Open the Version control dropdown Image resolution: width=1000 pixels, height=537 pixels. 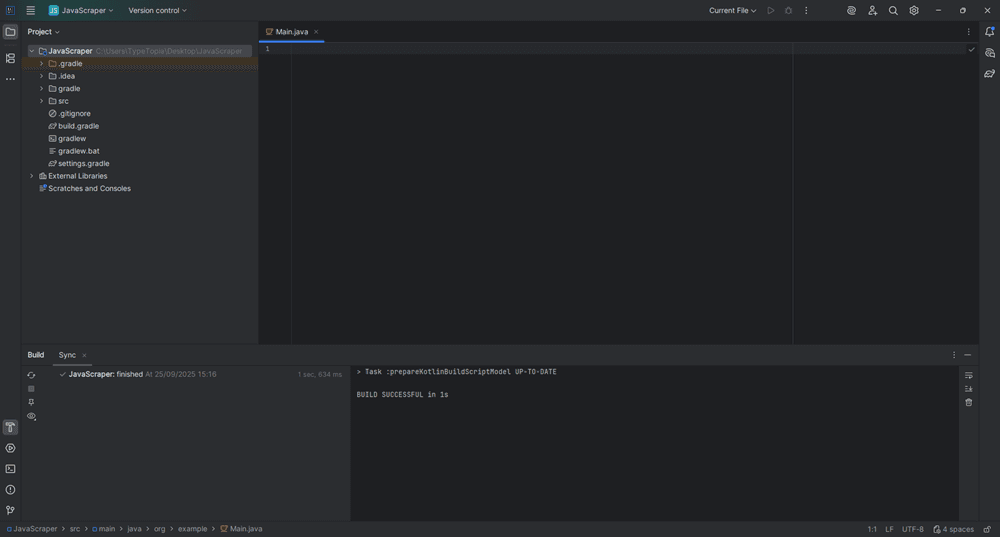(157, 10)
